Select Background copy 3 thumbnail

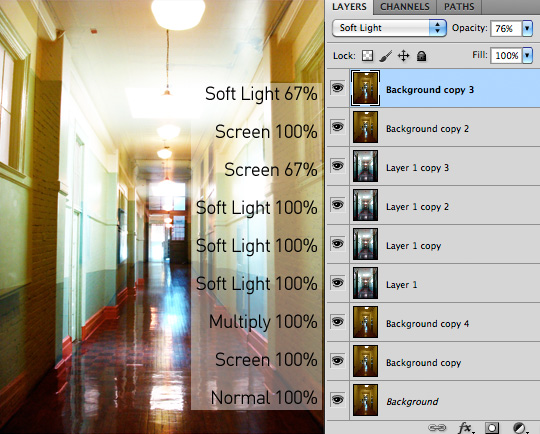[x=365, y=88]
